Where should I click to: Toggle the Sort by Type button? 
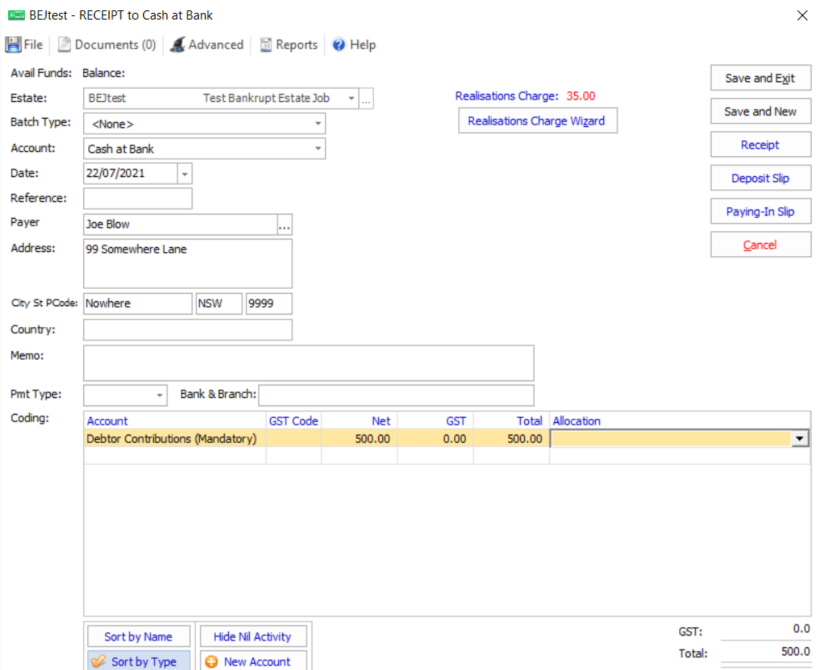[136, 661]
